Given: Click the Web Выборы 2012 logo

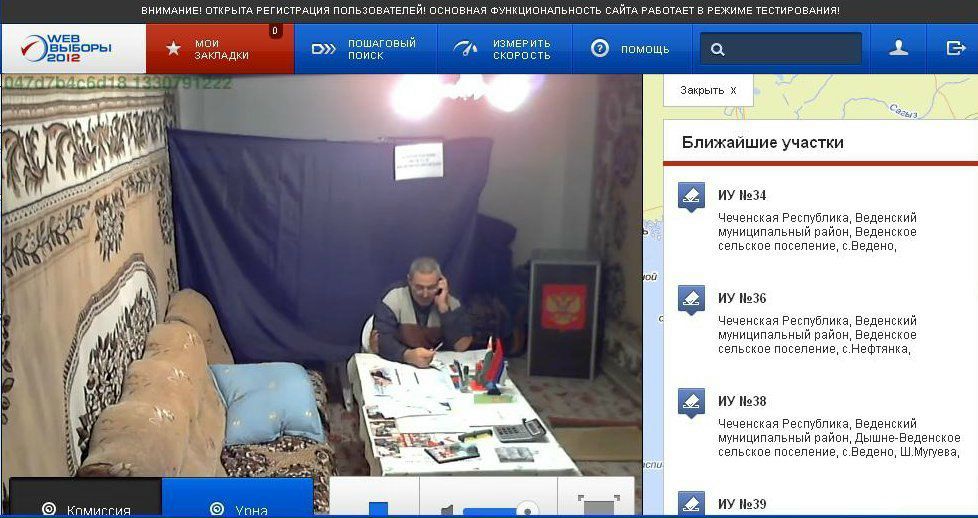Looking at the screenshot, I should pos(72,48).
